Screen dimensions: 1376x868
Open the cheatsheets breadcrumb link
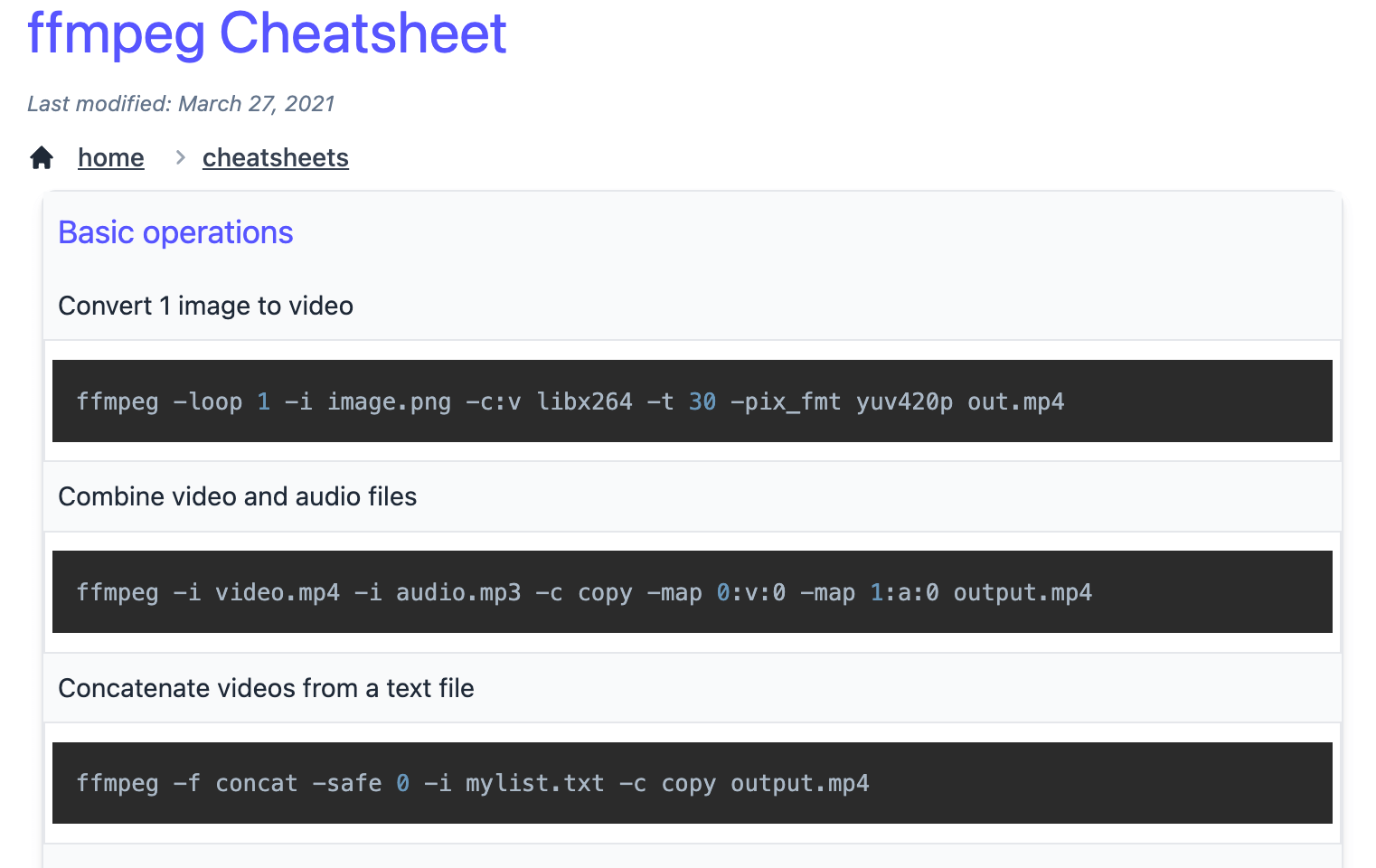pyautogui.click(x=276, y=157)
